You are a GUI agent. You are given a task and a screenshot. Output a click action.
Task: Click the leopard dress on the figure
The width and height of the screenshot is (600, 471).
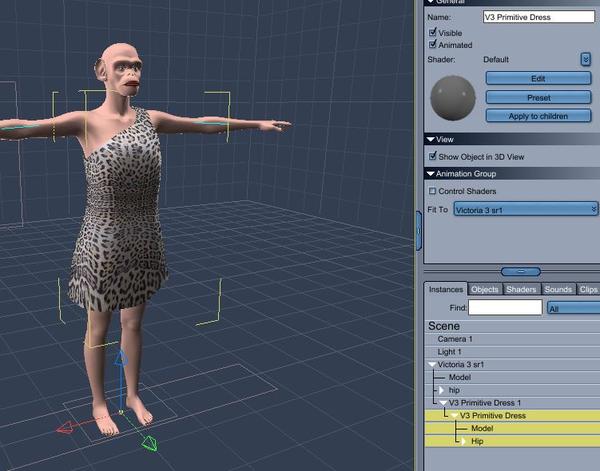coord(121,214)
